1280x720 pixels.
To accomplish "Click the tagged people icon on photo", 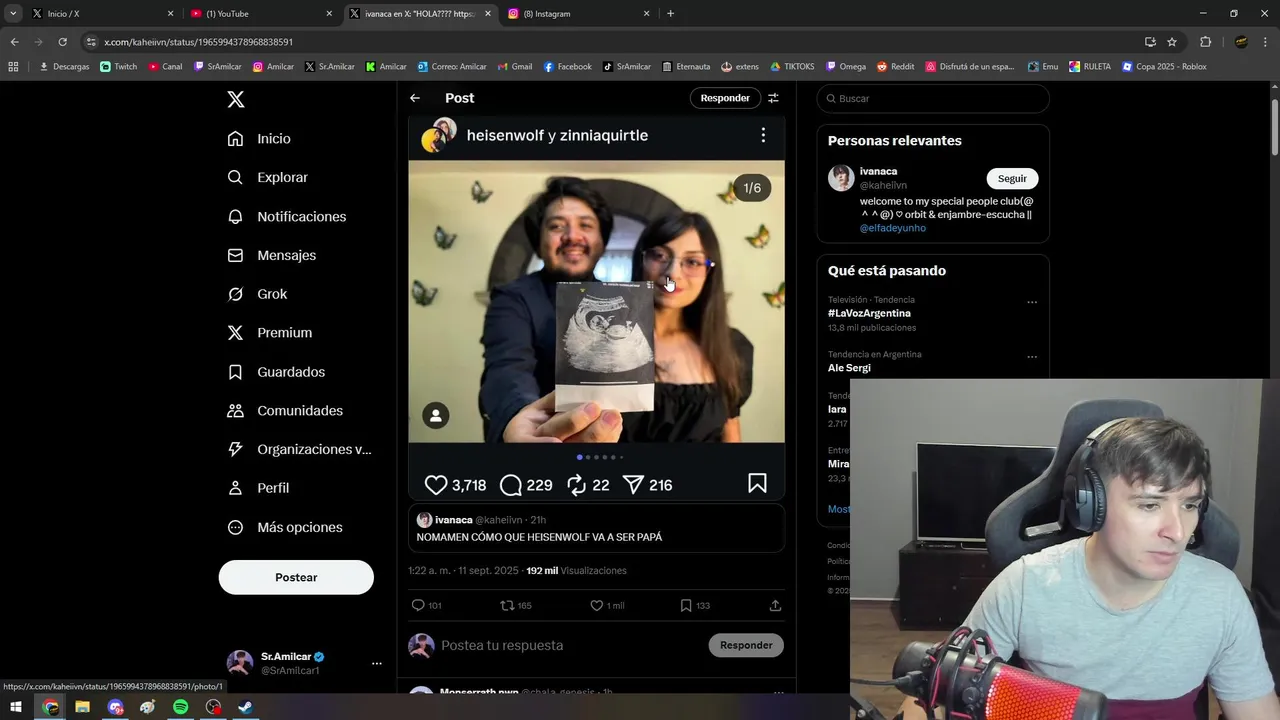I will (435, 416).
